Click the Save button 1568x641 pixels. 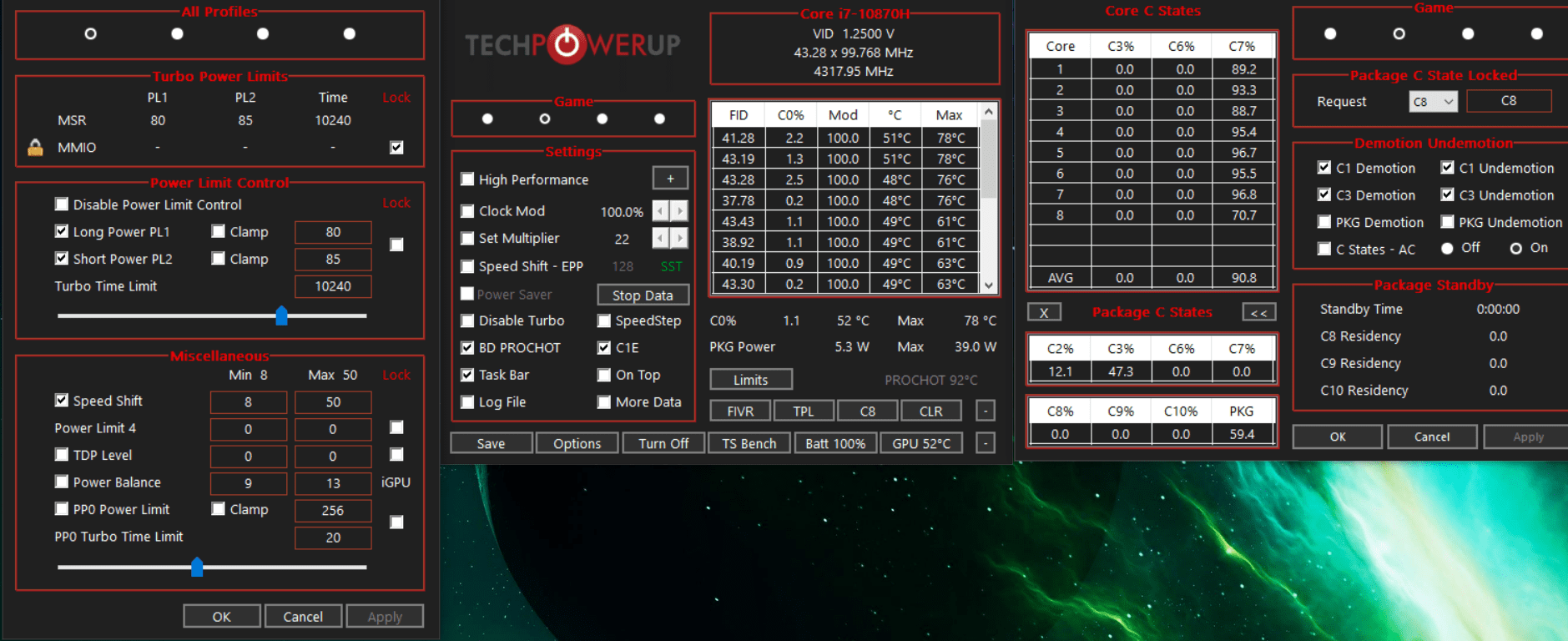[x=491, y=443]
